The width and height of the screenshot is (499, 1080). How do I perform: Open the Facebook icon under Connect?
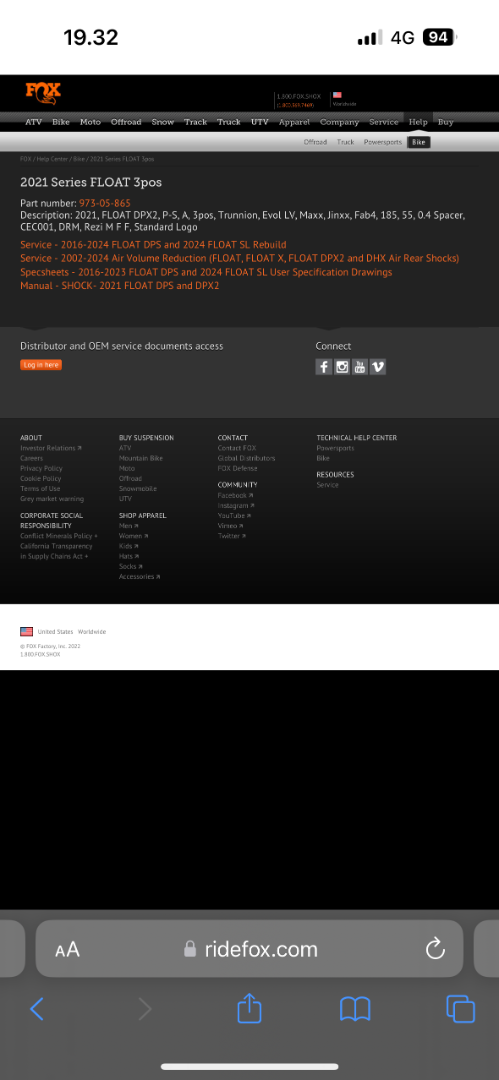point(324,366)
